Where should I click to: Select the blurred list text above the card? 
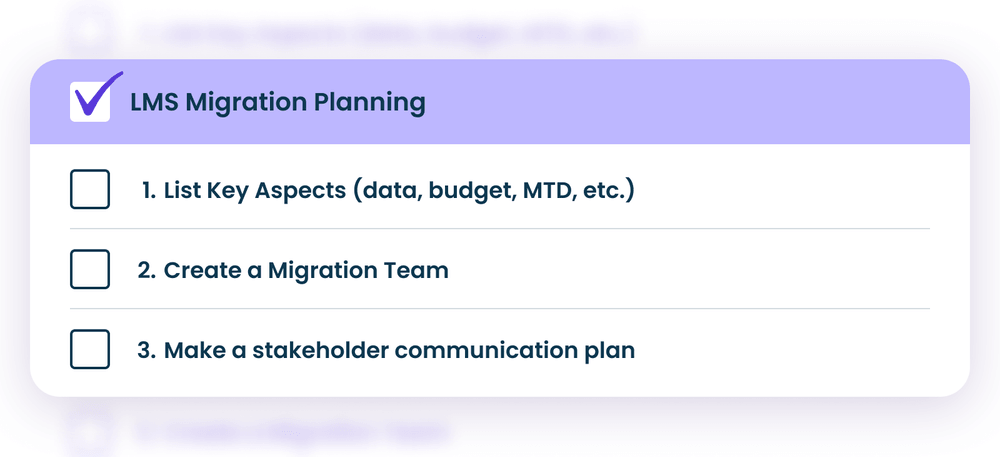tap(385, 32)
